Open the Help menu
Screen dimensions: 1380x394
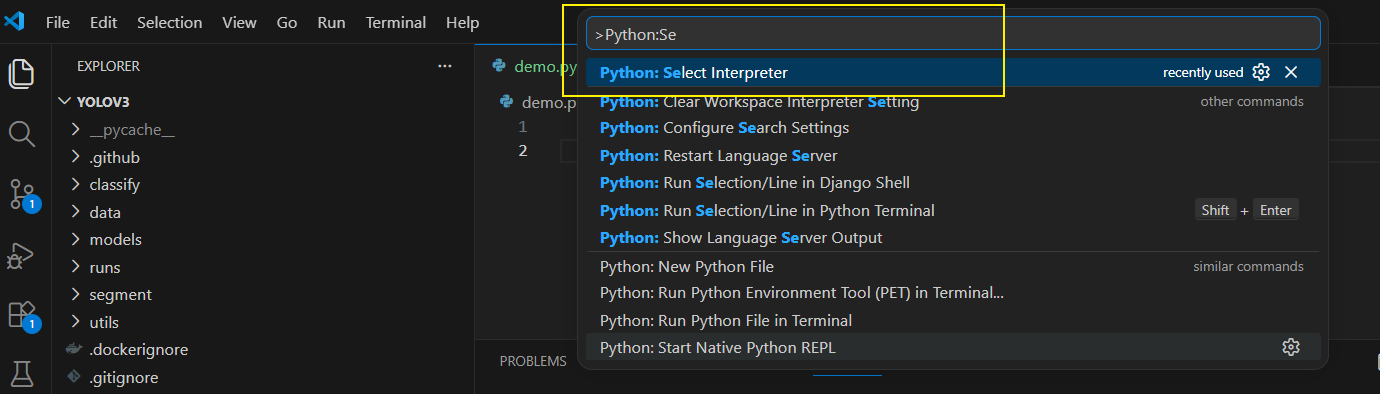pyautogui.click(x=462, y=22)
